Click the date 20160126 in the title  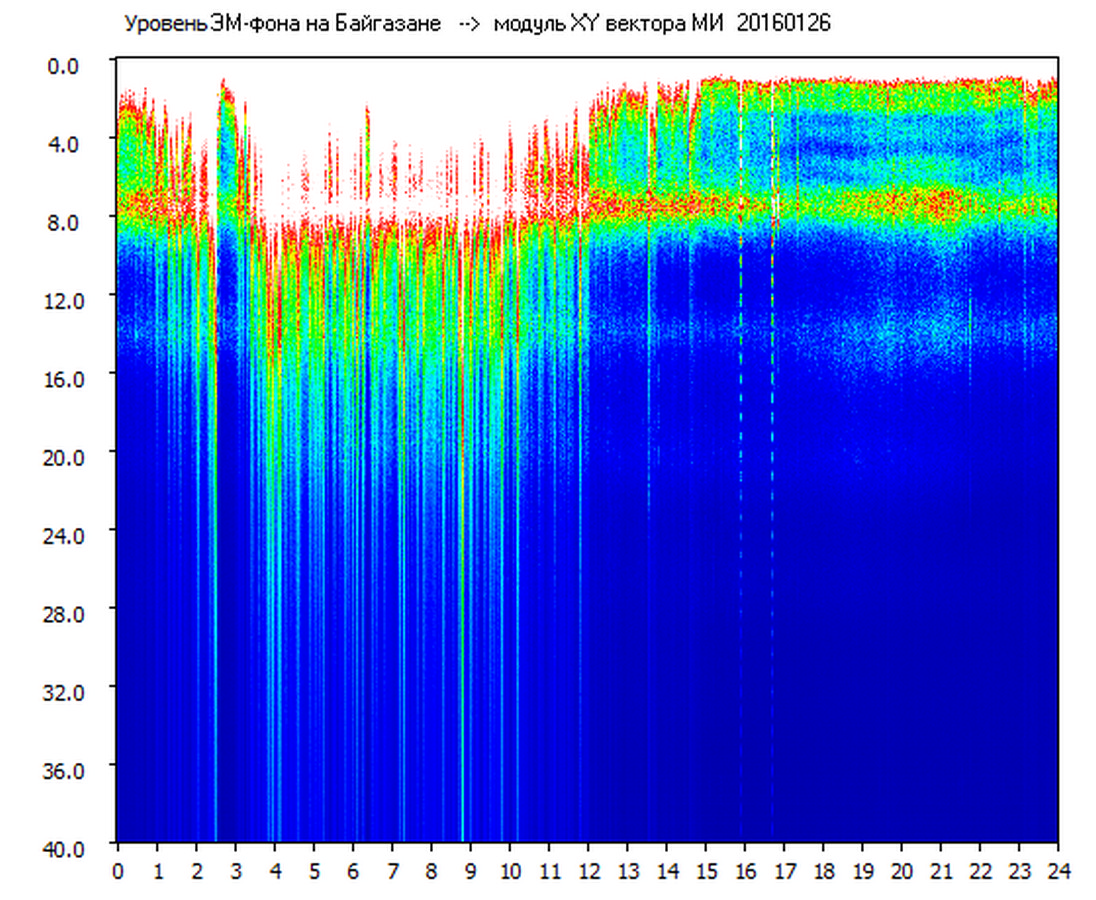click(x=784, y=24)
